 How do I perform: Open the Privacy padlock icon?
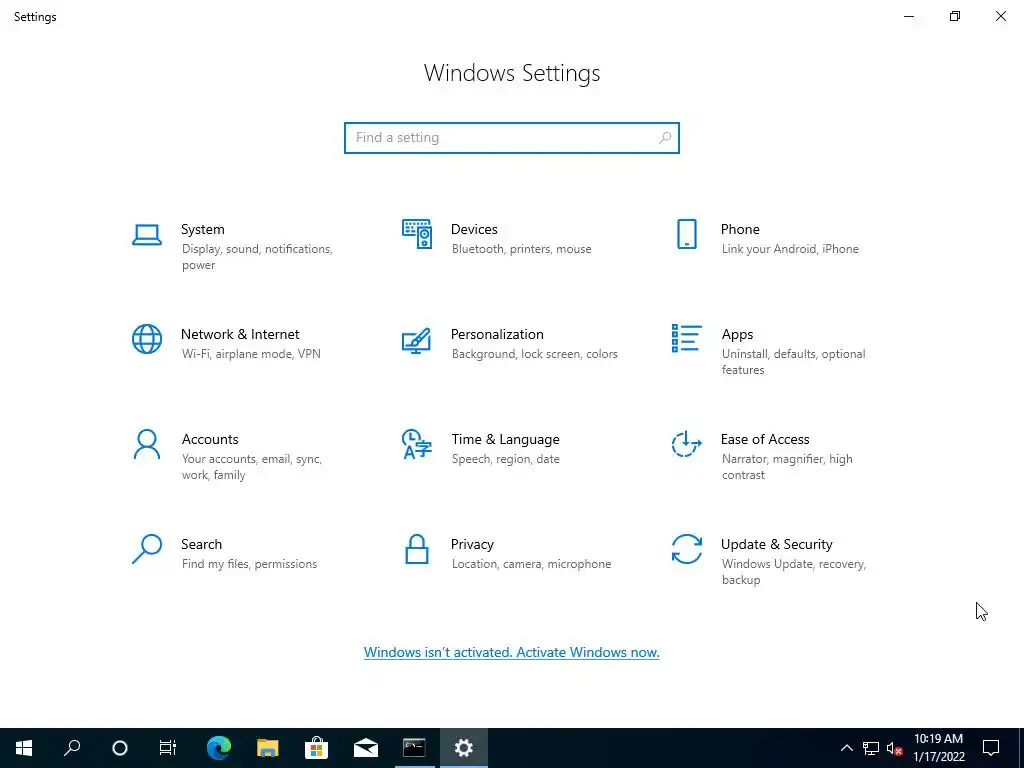click(417, 549)
